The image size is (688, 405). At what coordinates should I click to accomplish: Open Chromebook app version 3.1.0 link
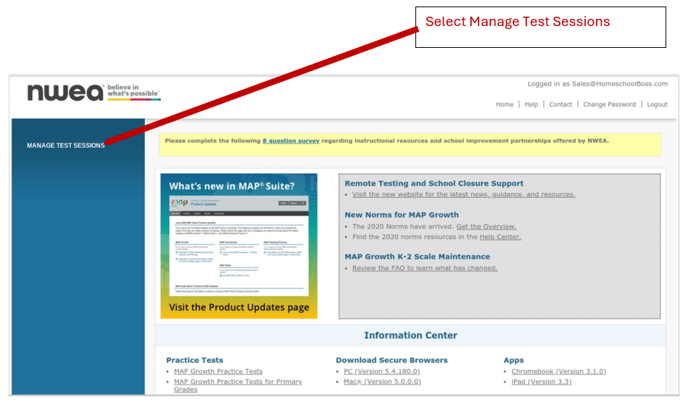(559, 371)
